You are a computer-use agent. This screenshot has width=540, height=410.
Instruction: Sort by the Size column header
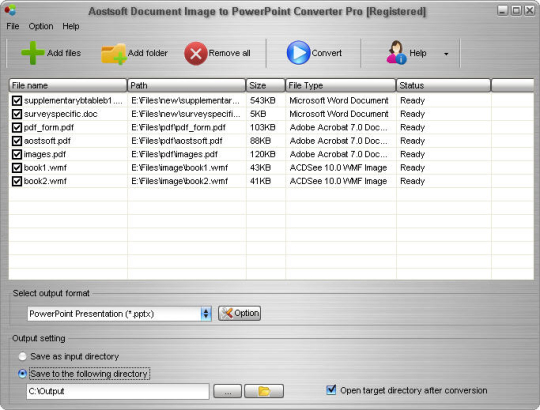[x=266, y=85]
